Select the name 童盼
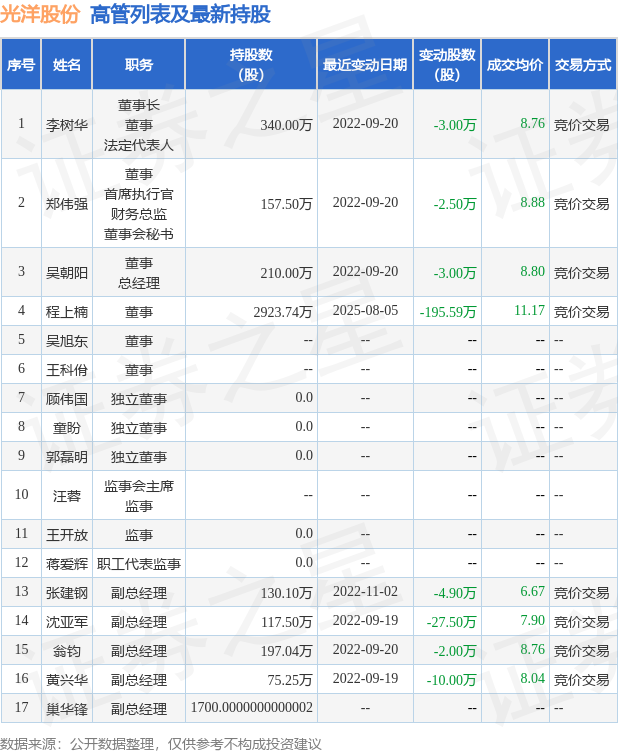Screen dimensions: 618x753 click(67, 428)
